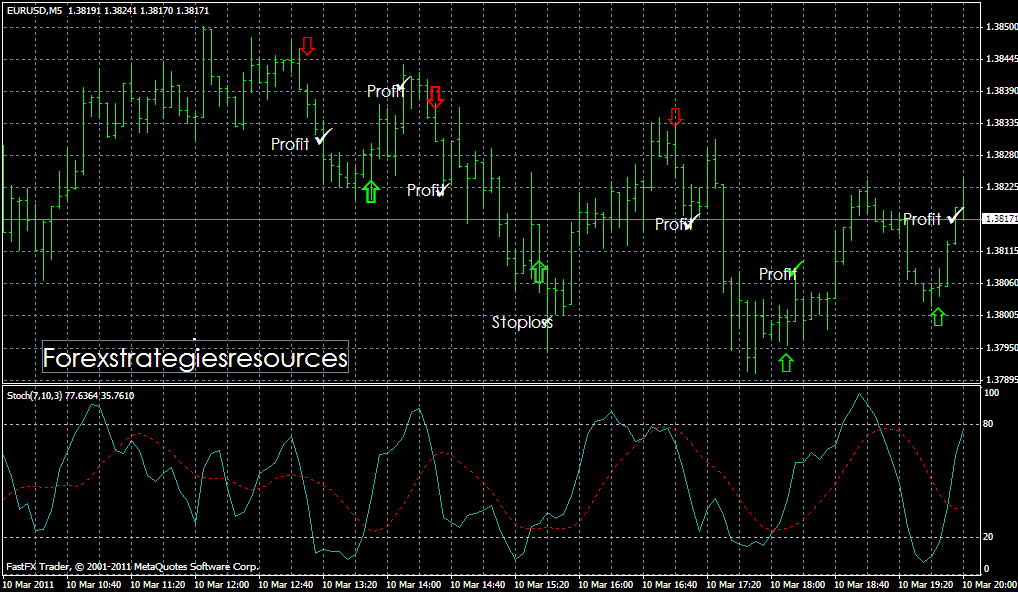Click the 1.38445 price axis label
This screenshot has width=1018, height=592.
[x=1001, y=59]
